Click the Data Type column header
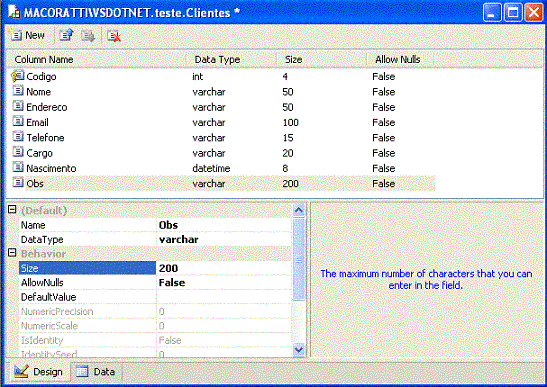The image size is (547, 387). [231, 60]
